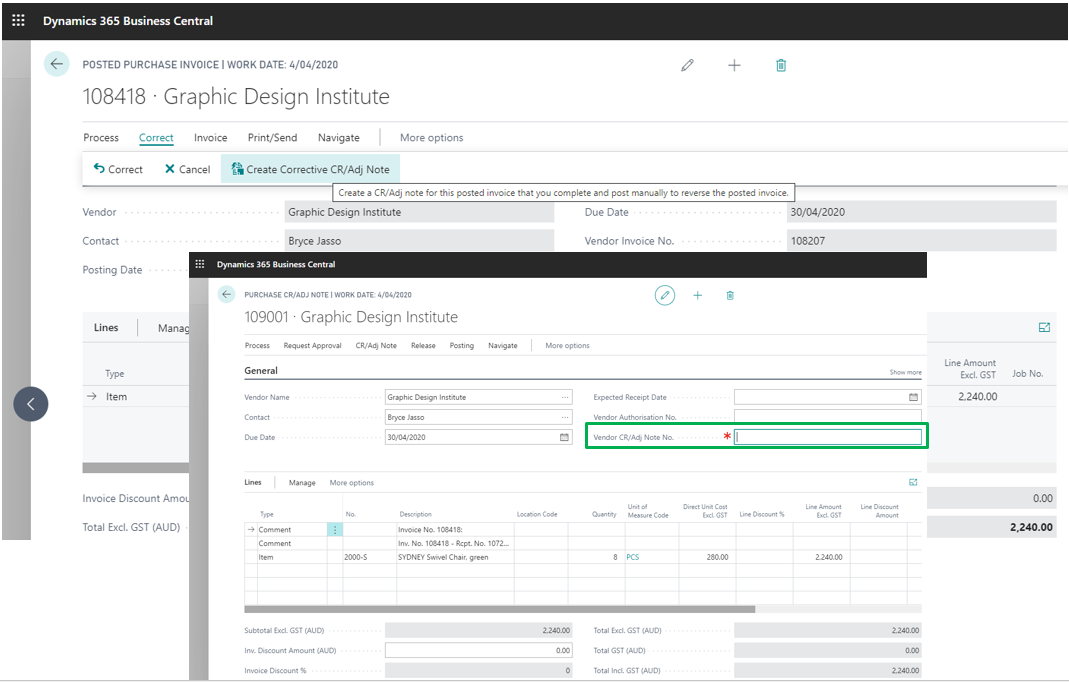Open the Contact field lookup ellipsis
This screenshot has width=1069, height=682.
pos(565,417)
